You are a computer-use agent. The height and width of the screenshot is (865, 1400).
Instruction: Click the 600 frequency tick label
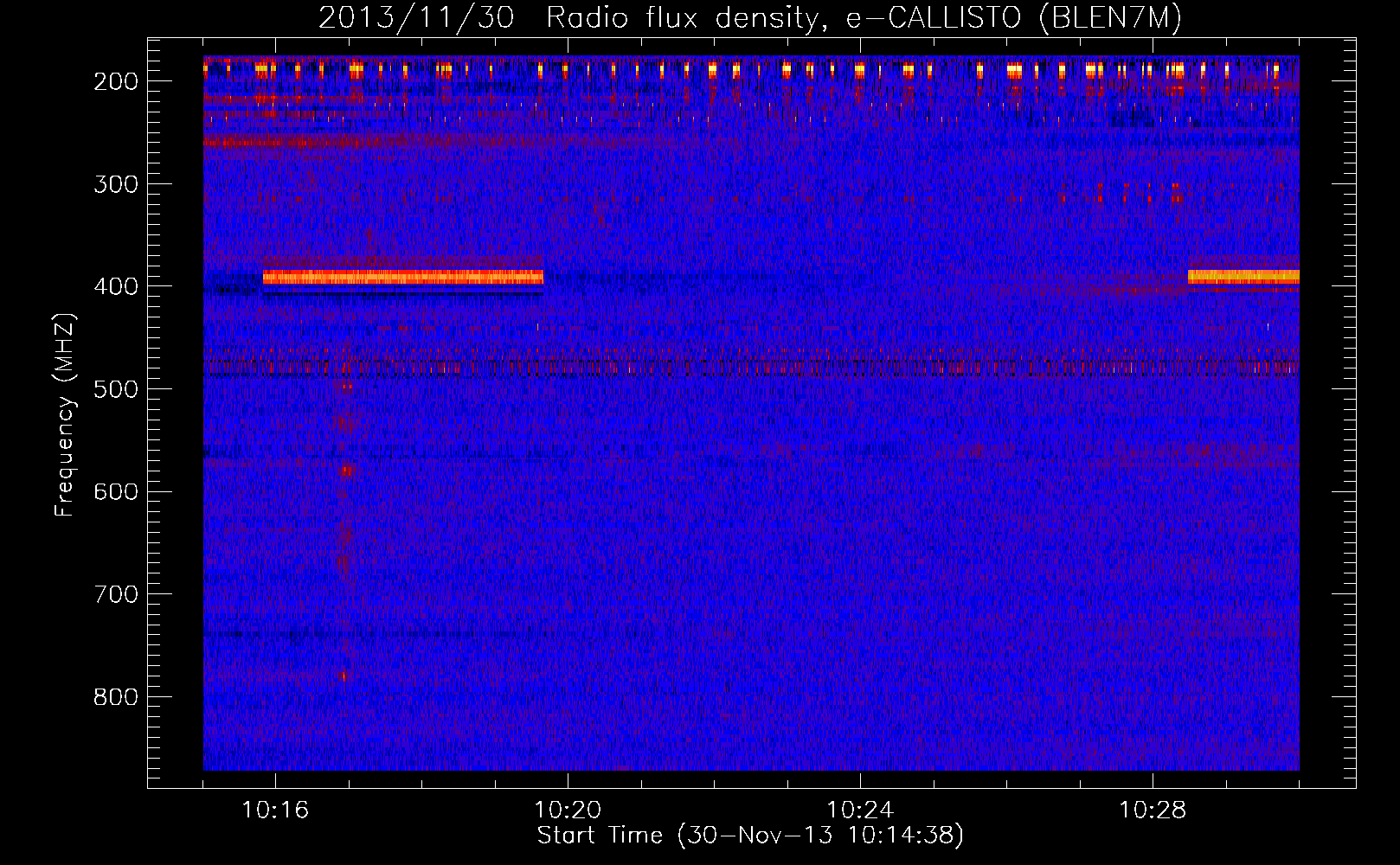115,492
